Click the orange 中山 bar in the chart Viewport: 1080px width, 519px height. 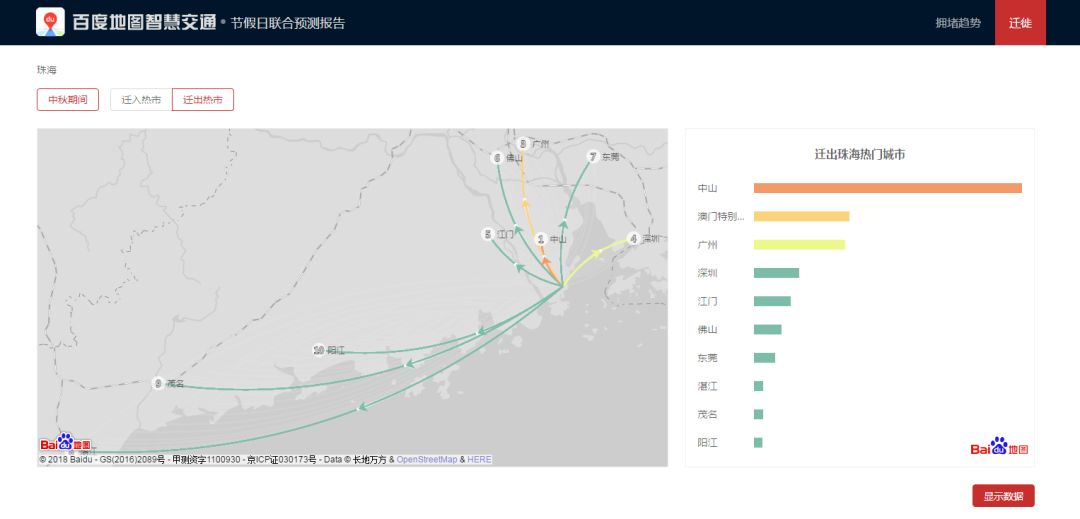(888, 188)
